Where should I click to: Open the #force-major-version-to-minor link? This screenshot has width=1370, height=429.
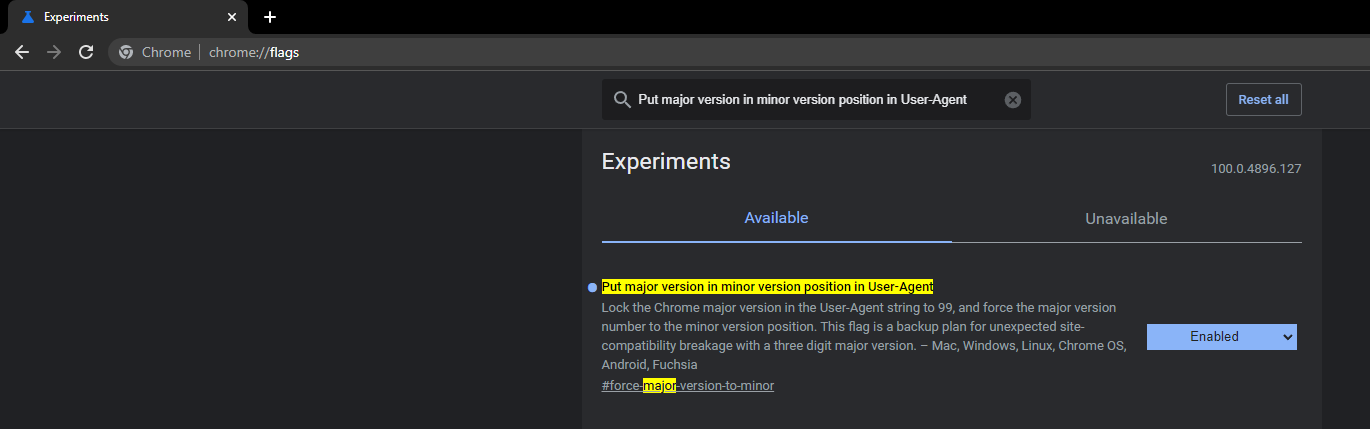pyautogui.click(x=688, y=385)
